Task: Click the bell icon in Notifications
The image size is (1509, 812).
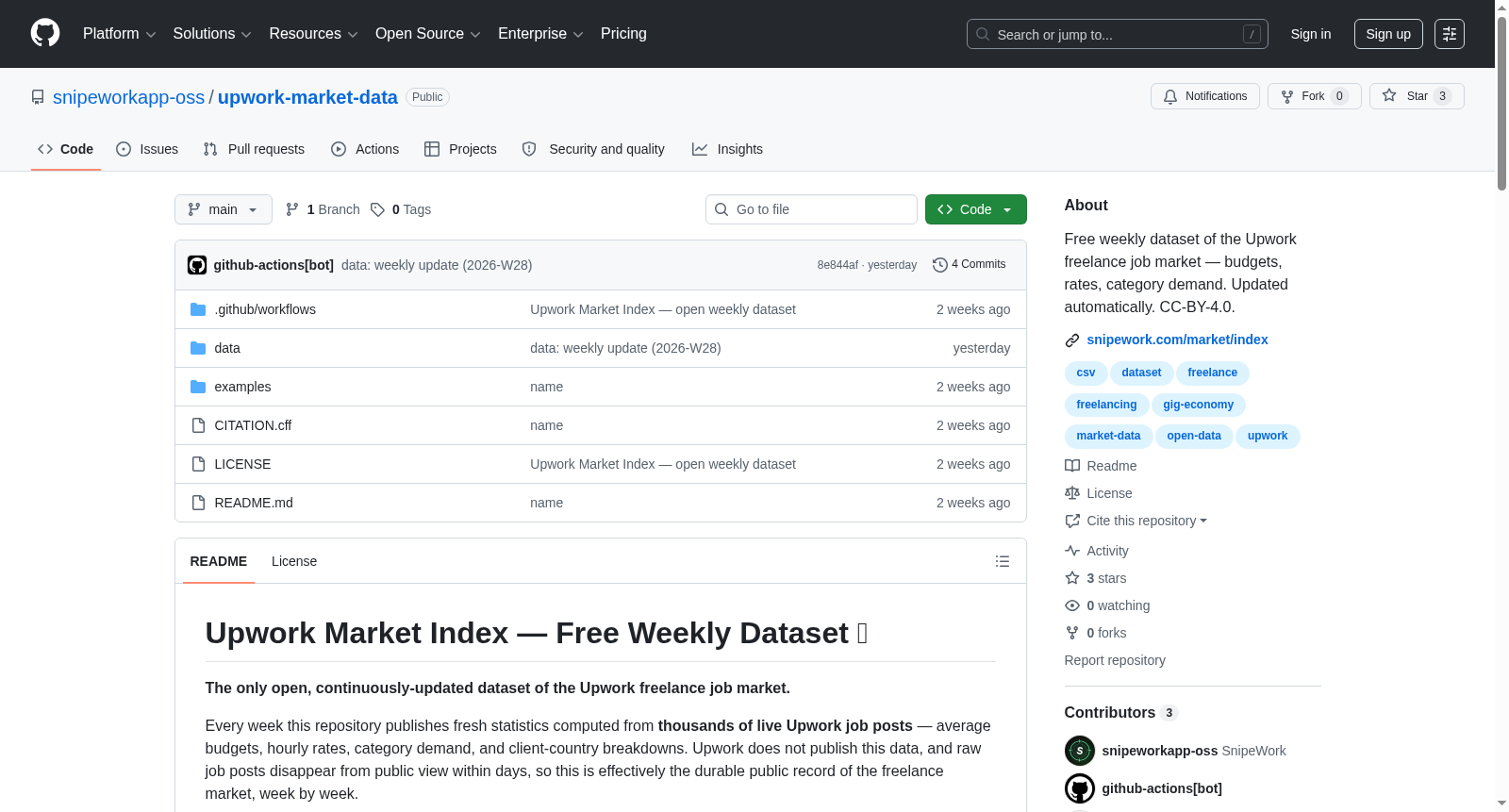Action: 1170,96
